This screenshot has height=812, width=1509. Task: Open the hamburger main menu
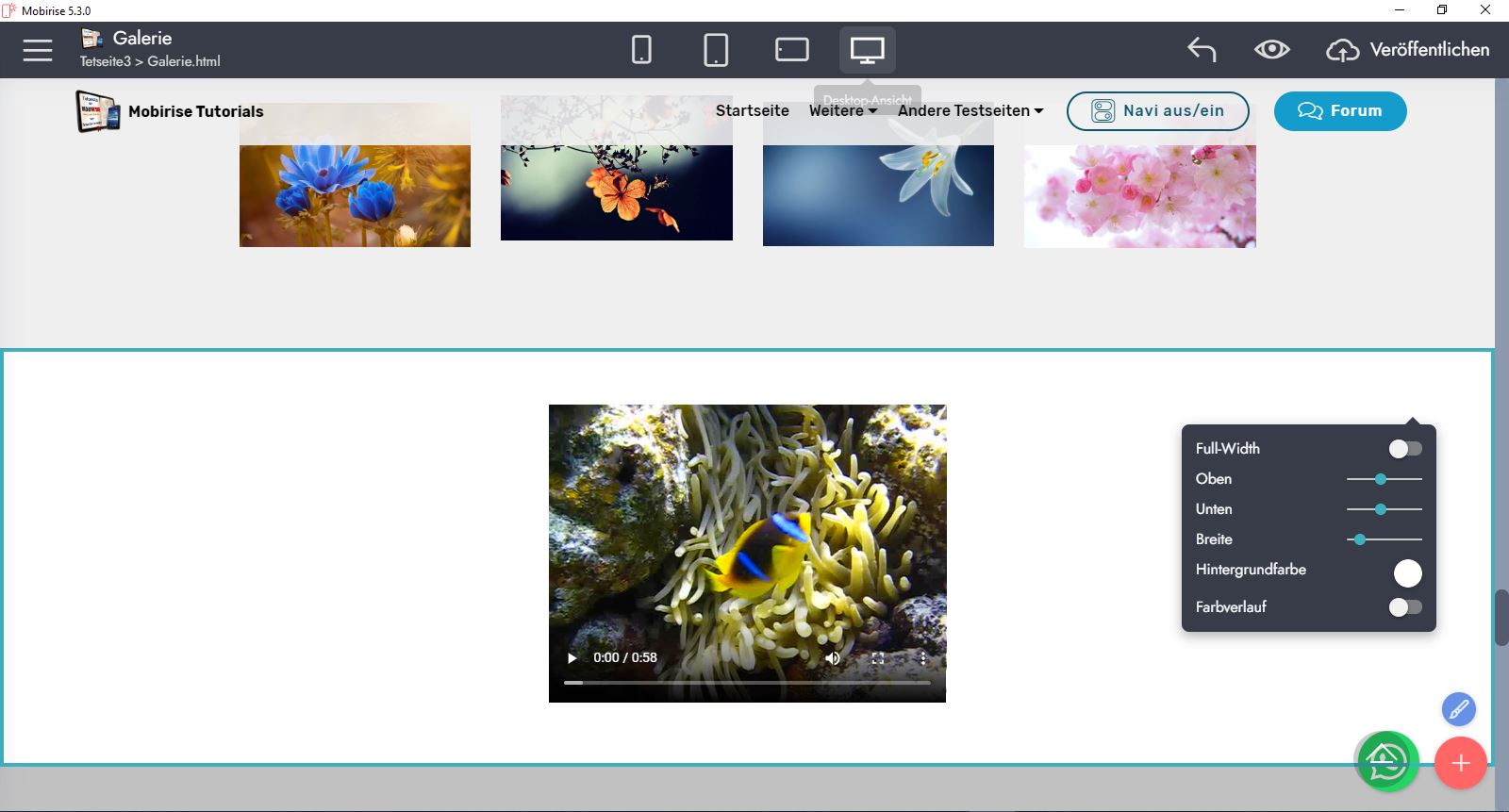point(38,50)
